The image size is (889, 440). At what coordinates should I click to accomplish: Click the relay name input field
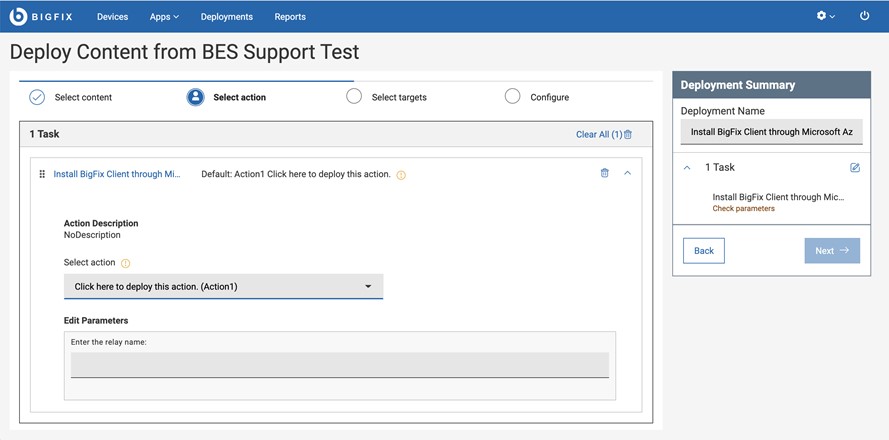pyautogui.click(x=339, y=365)
